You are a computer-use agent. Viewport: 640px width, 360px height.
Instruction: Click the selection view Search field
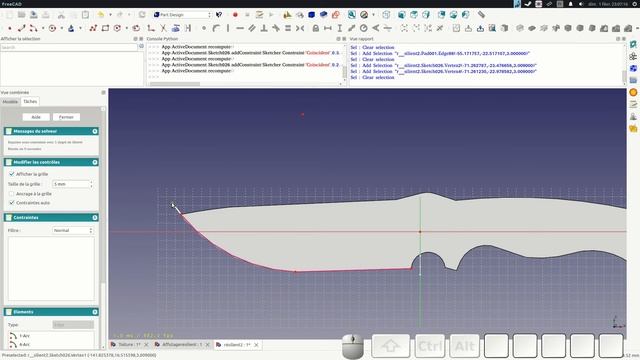69,47
